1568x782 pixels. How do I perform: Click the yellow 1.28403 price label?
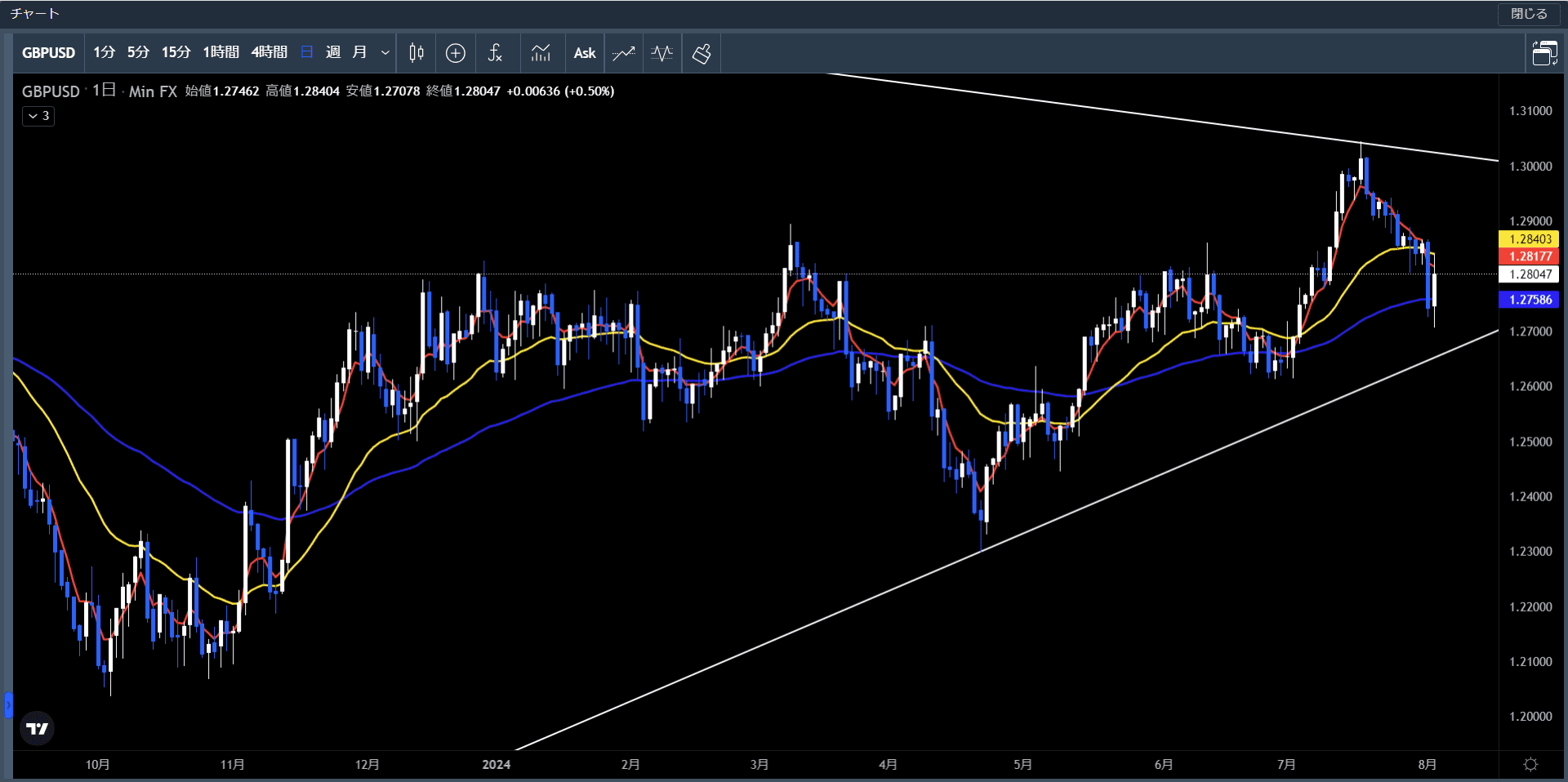pyautogui.click(x=1530, y=239)
